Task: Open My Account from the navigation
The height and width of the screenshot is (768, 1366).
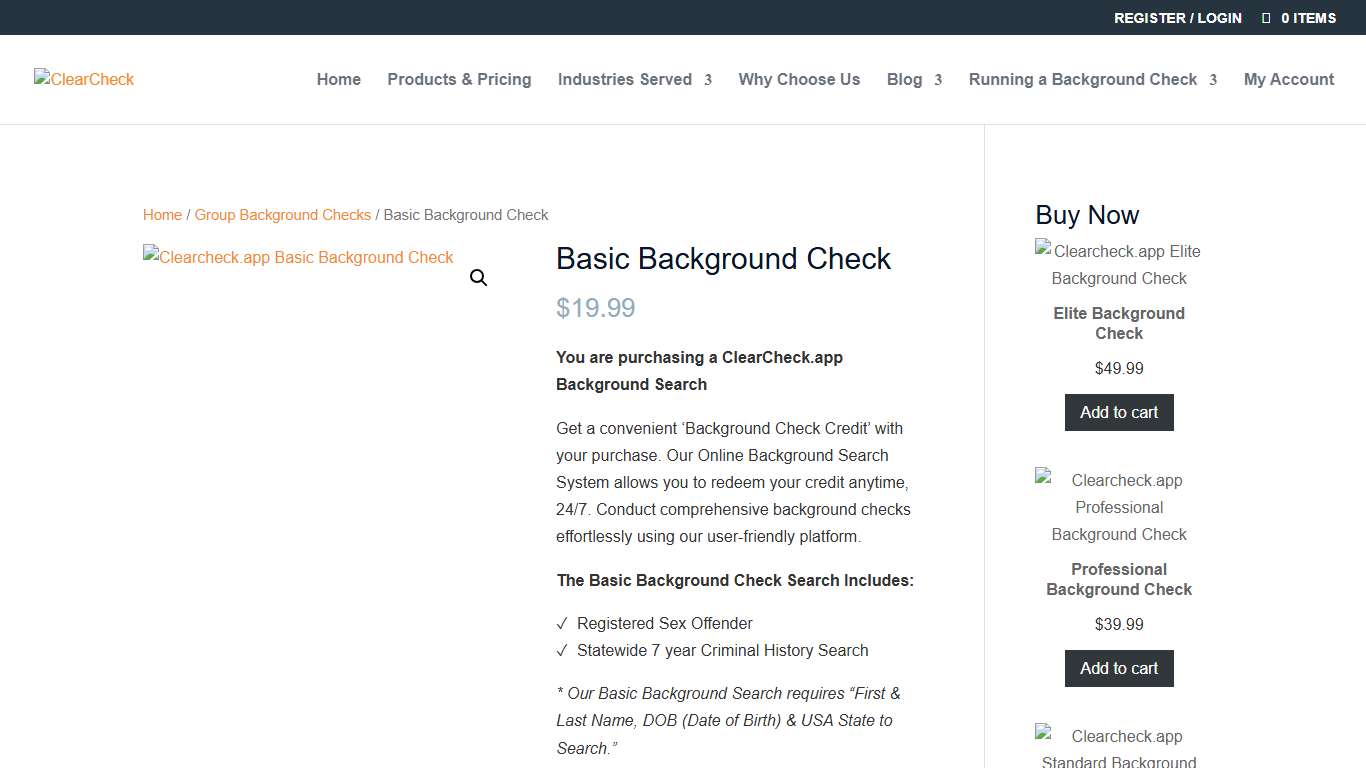Action: (x=1288, y=79)
